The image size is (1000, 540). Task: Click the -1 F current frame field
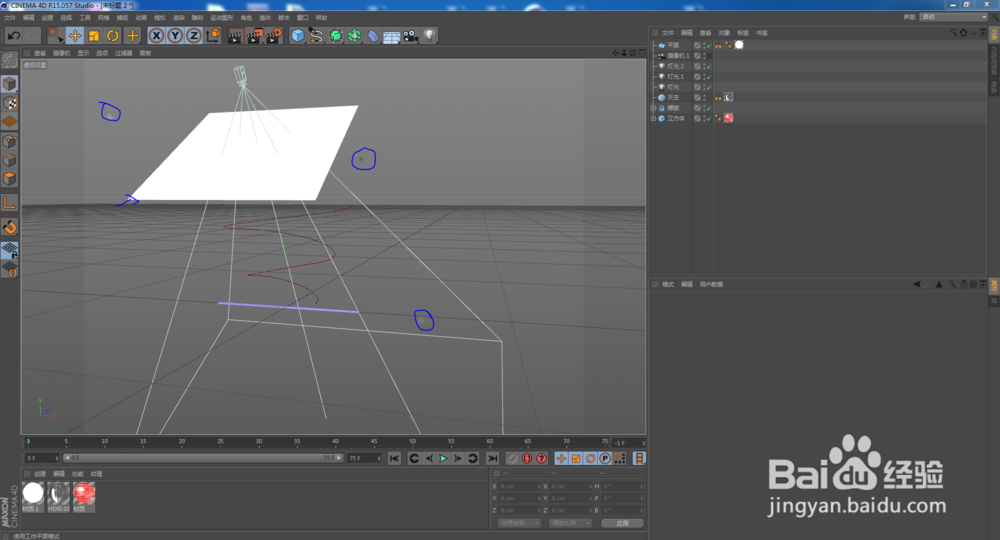click(629, 443)
